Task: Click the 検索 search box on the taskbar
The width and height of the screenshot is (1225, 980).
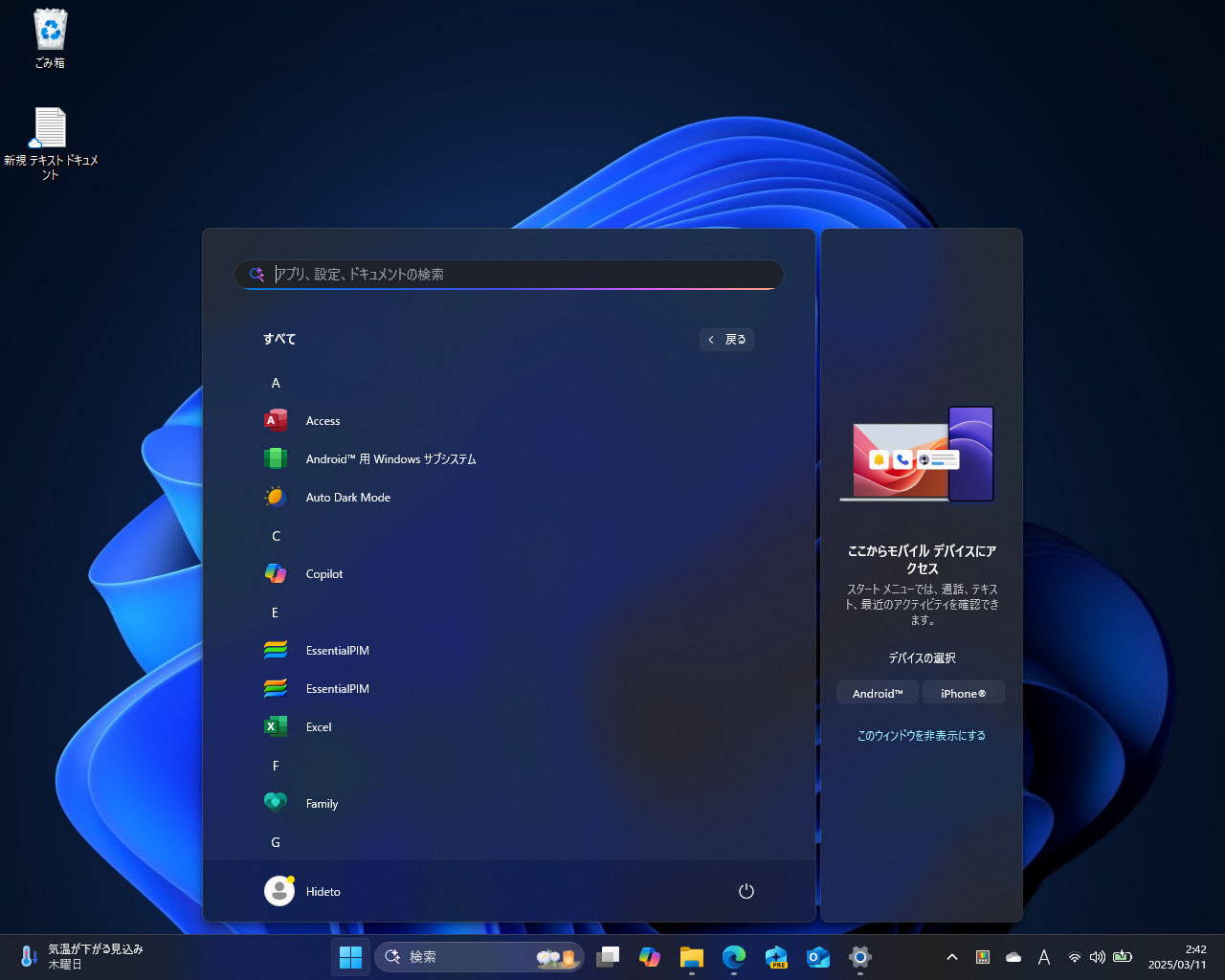Action: tap(479, 957)
